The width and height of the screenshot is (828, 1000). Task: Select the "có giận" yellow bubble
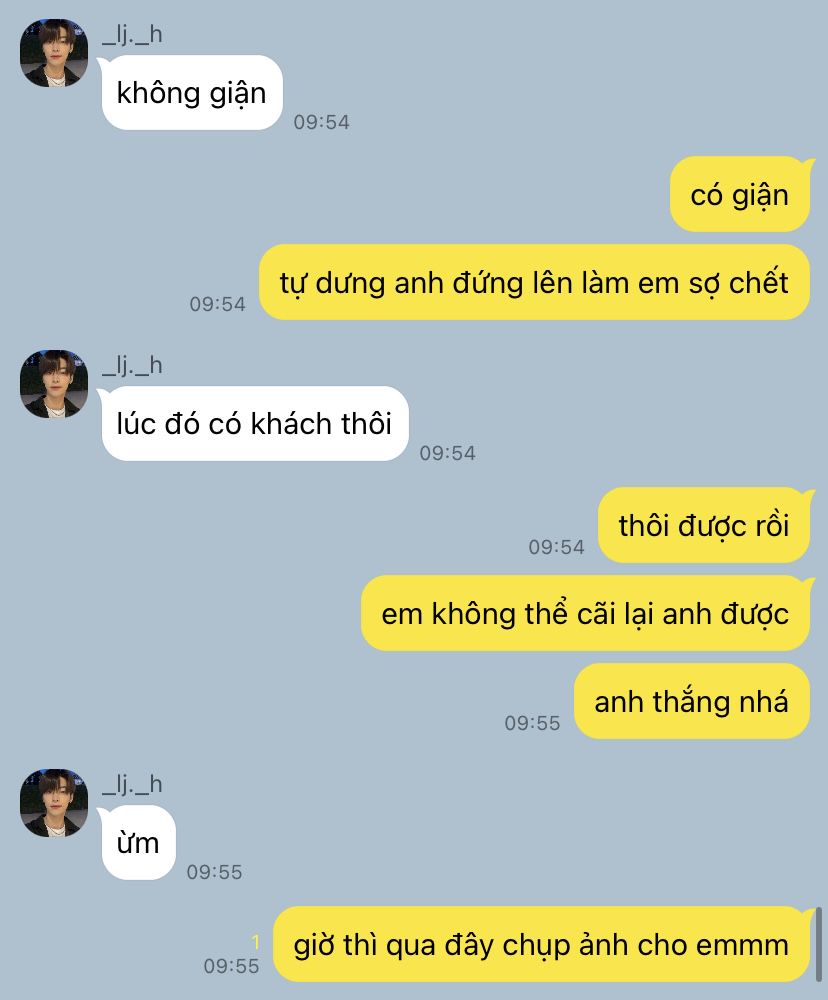[740, 195]
